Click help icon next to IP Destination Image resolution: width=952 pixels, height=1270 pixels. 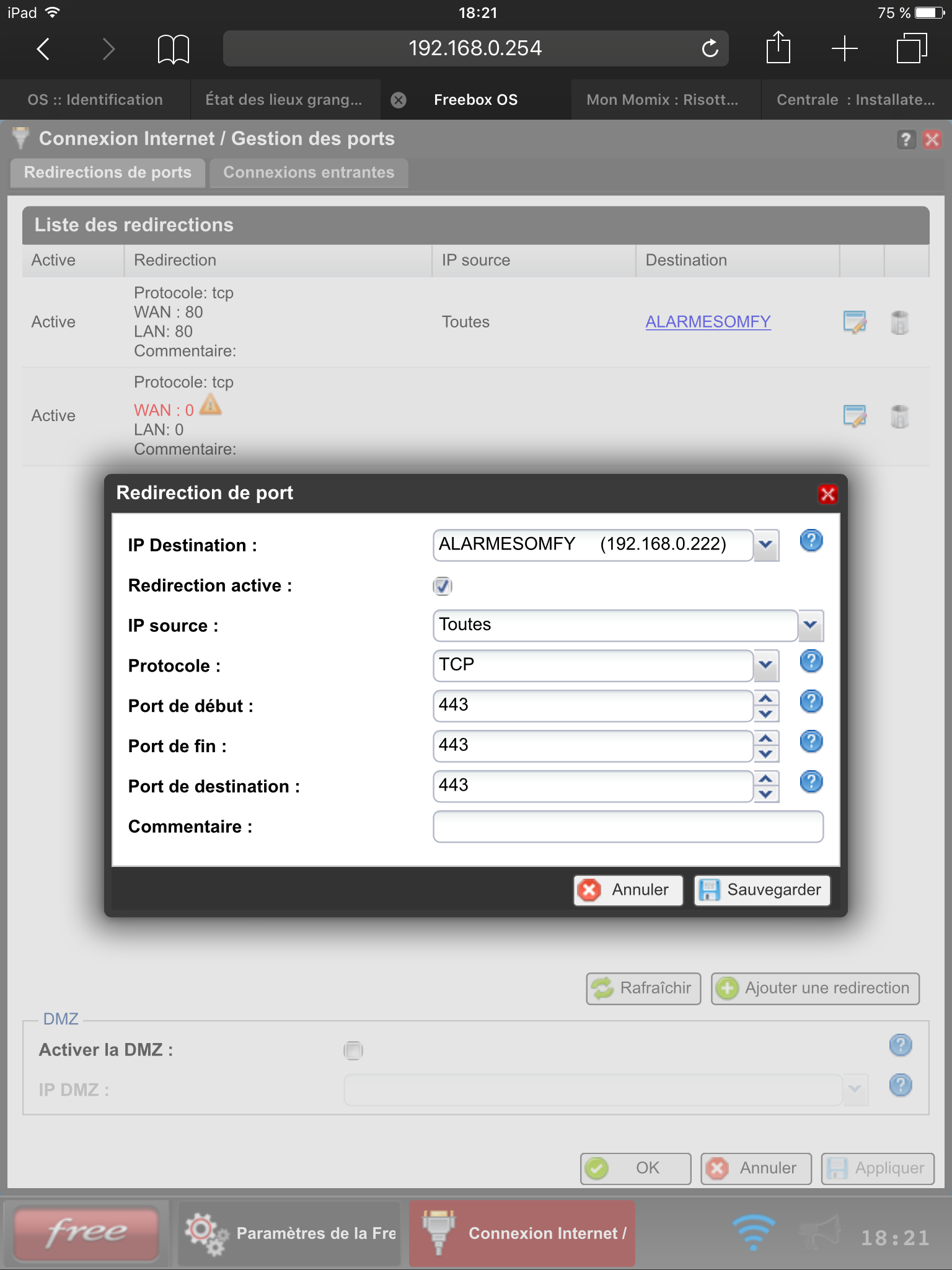811,541
